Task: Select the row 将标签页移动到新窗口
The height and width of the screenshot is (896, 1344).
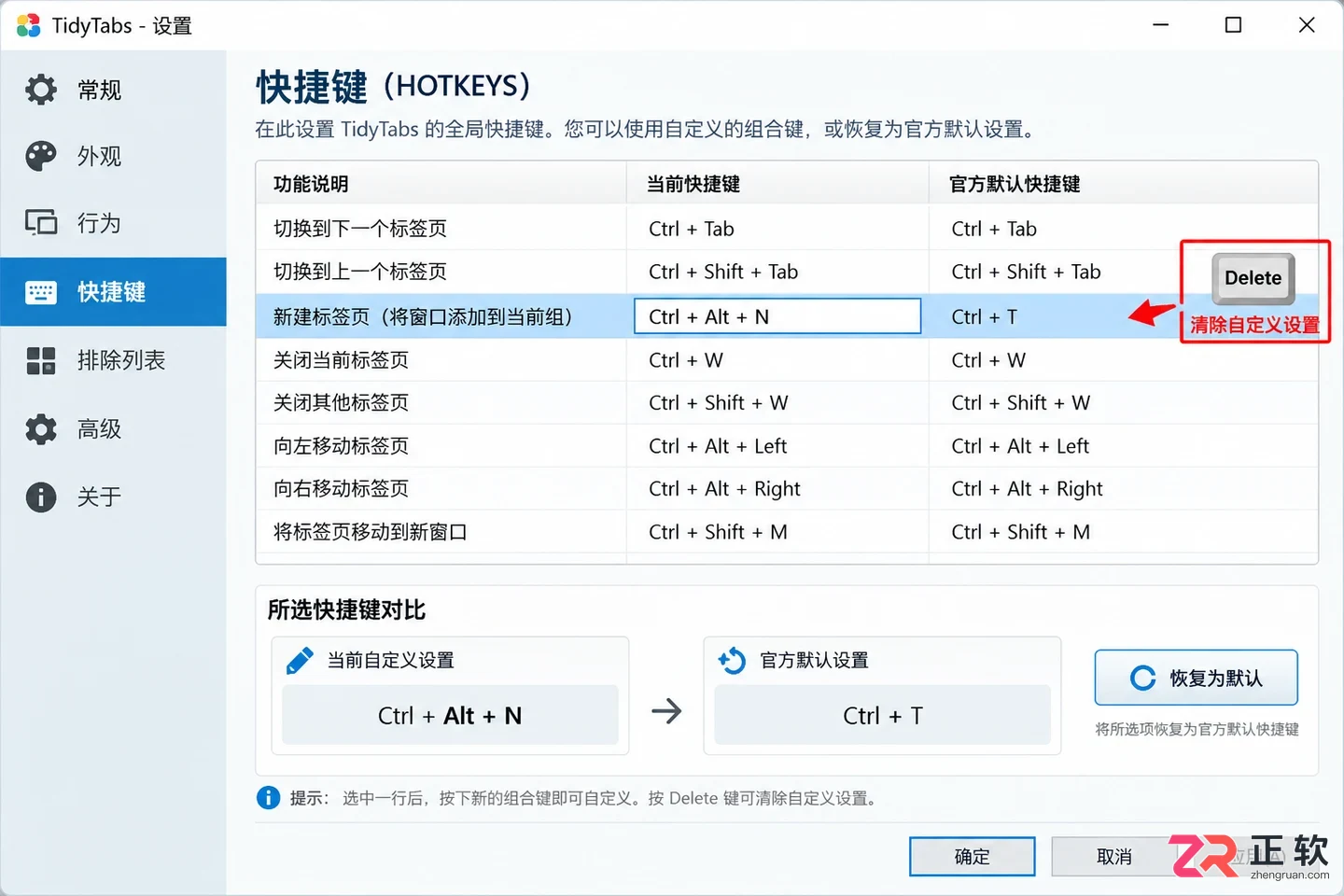Action: point(787,532)
